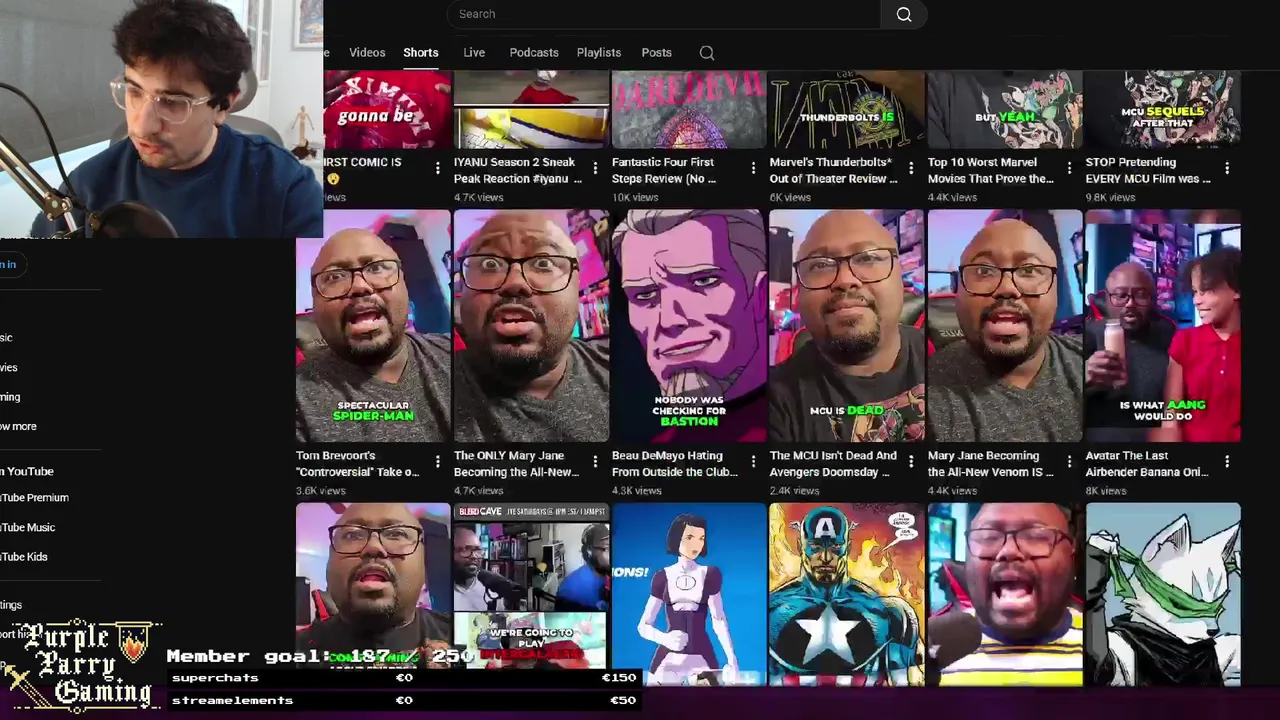The width and height of the screenshot is (1280, 720).
Task: Click YouTube Kids in the sidebar
Action: click(x=24, y=557)
